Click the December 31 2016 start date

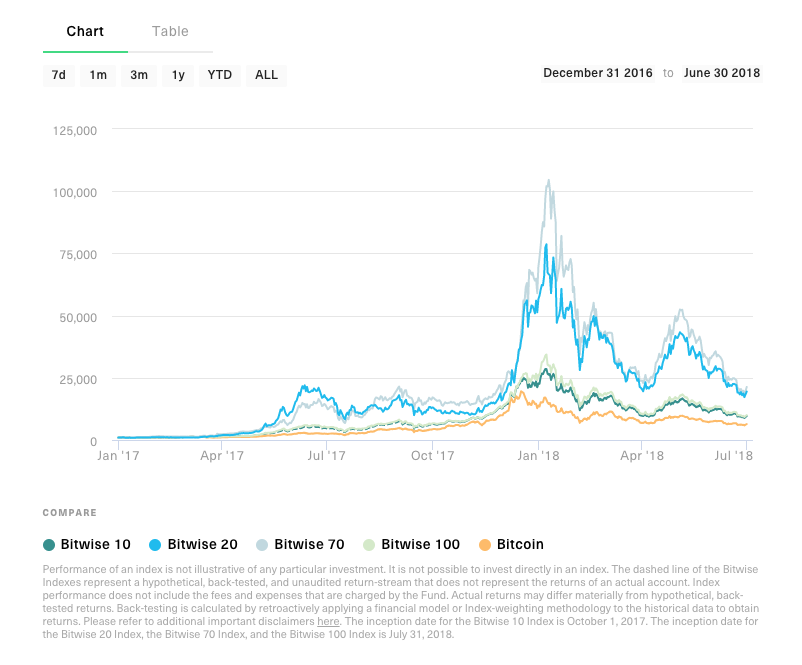pyautogui.click(x=597, y=73)
